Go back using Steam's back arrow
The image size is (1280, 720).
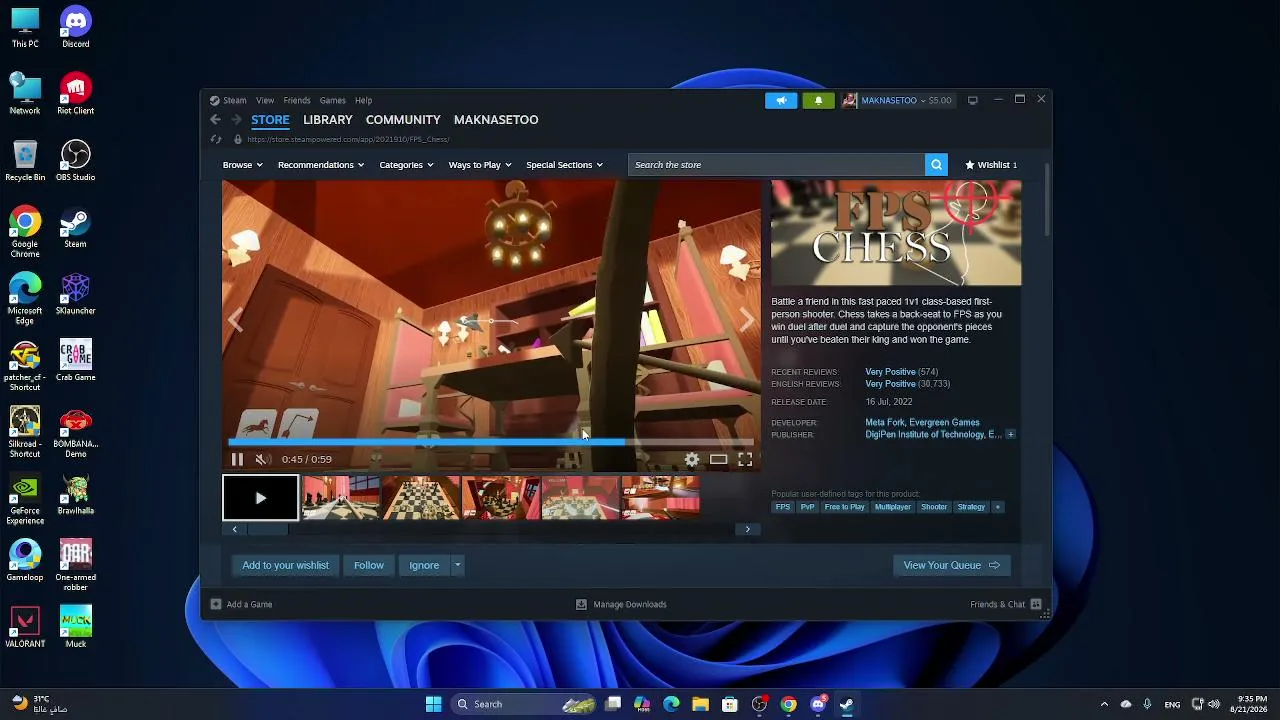215,120
